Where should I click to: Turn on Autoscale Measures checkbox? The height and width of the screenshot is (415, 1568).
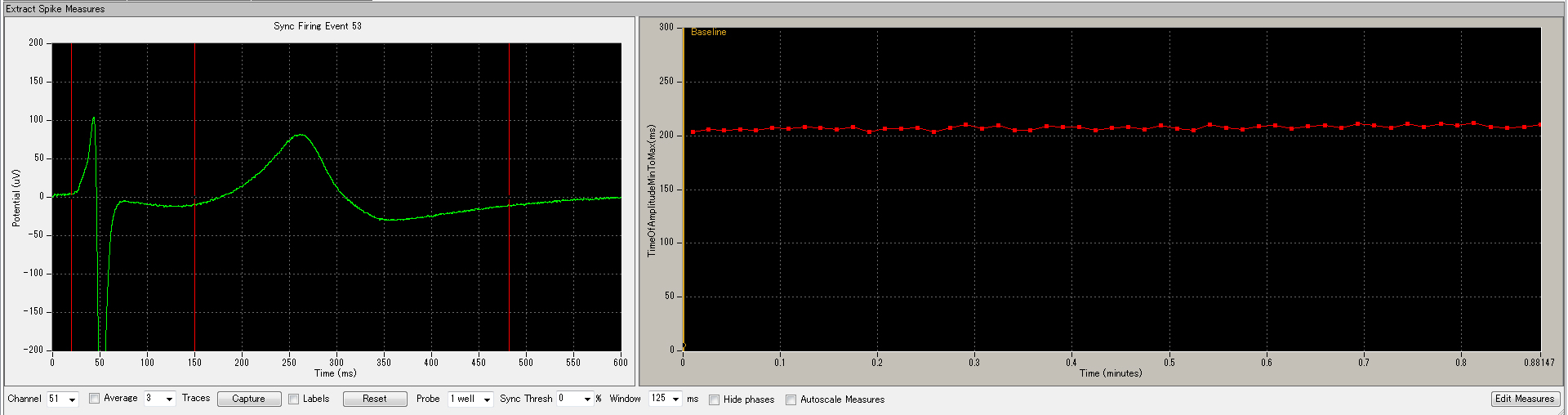pyautogui.click(x=791, y=399)
